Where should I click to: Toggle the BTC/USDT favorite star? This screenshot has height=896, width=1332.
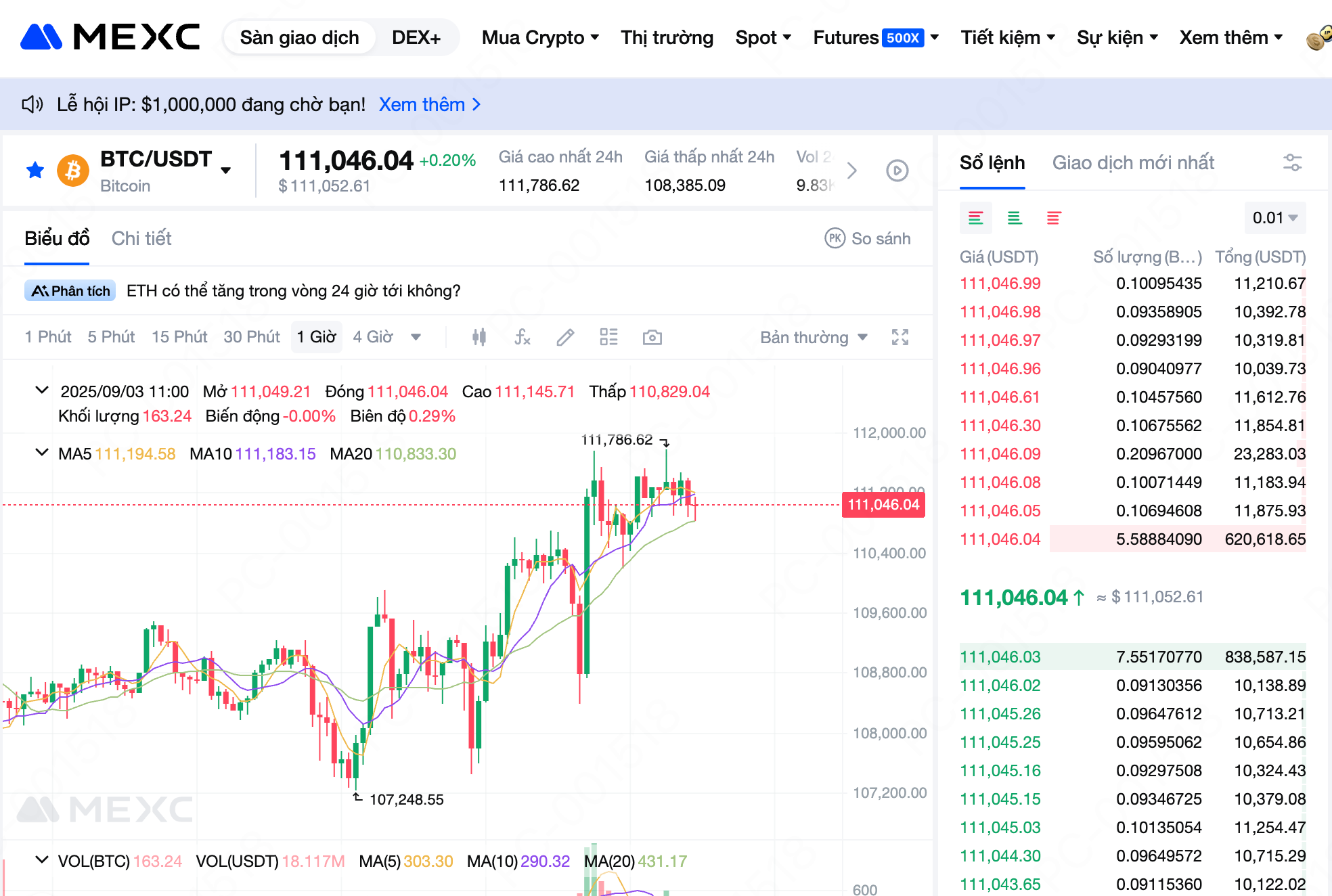pyautogui.click(x=35, y=170)
